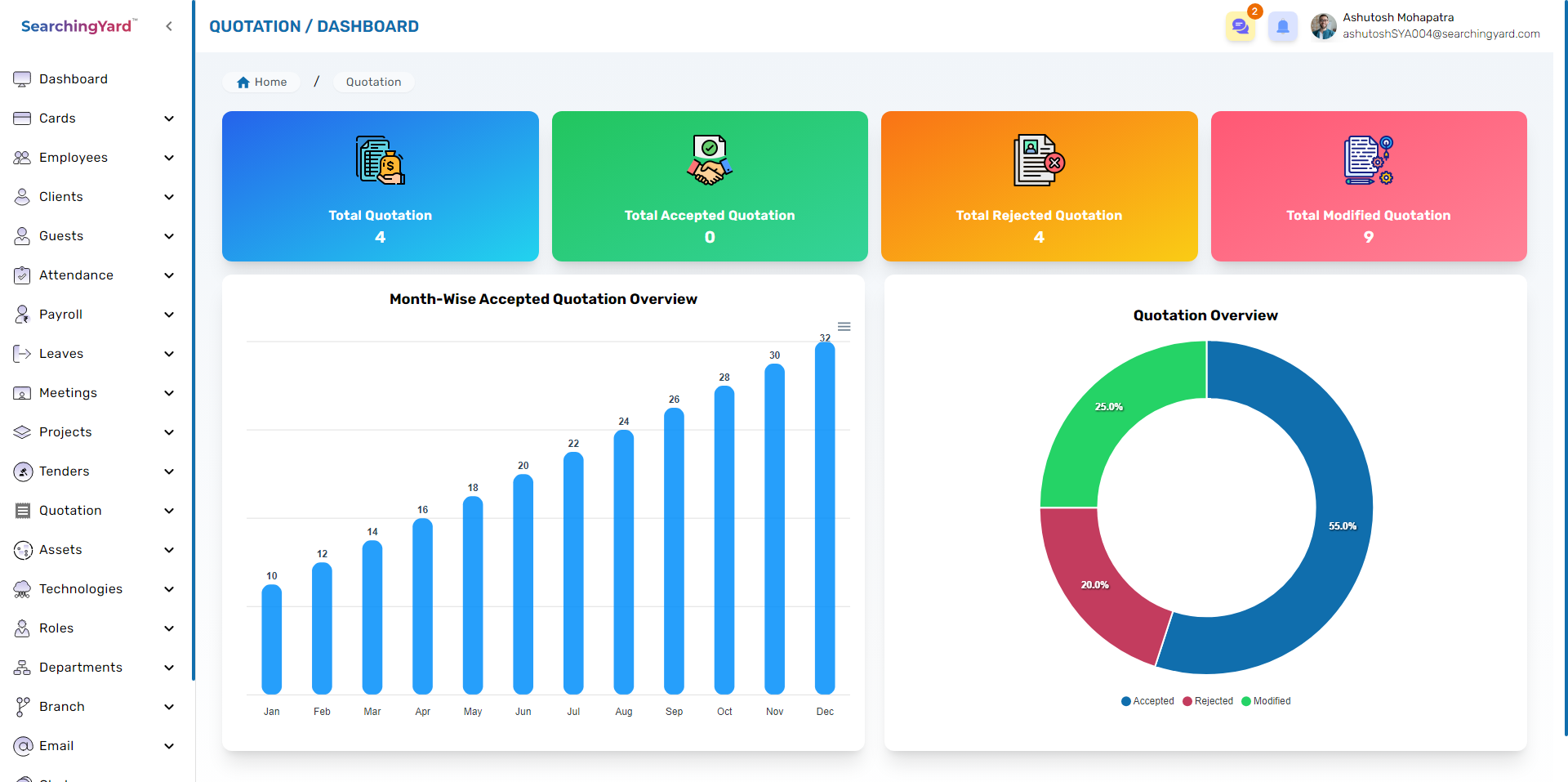Click the Total Rejected Quotation document icon

1039,160
